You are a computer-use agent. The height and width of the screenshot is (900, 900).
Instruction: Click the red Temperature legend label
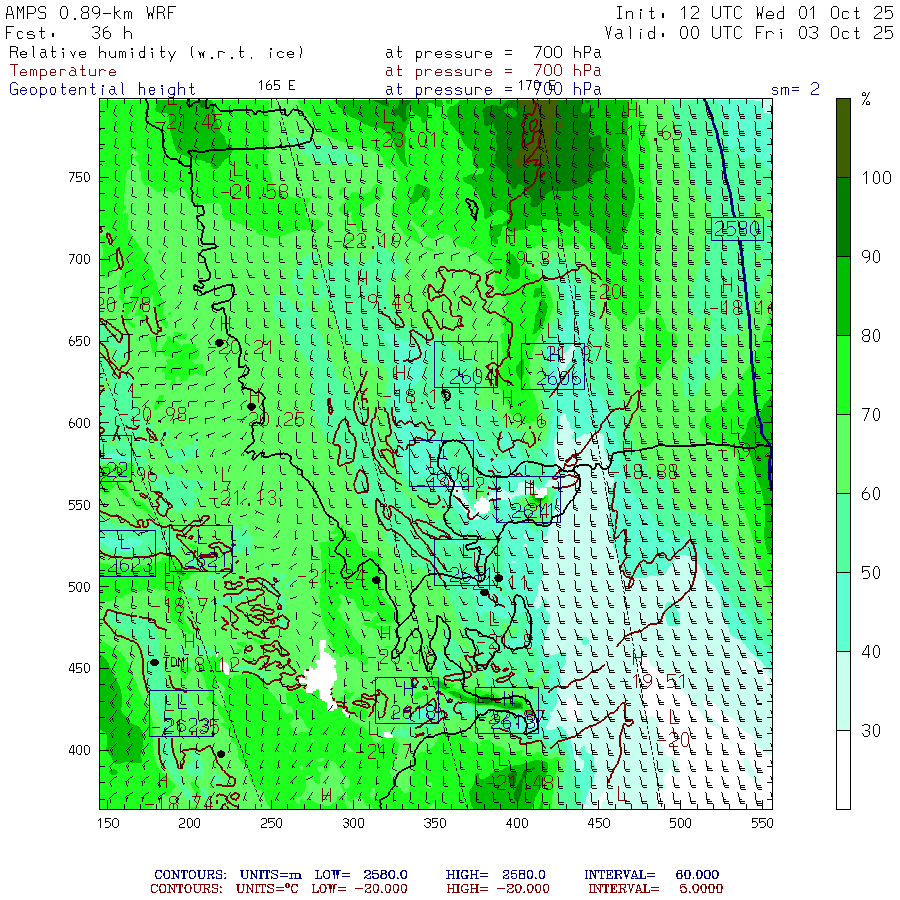pyautogui.click(x=63, y=71)
